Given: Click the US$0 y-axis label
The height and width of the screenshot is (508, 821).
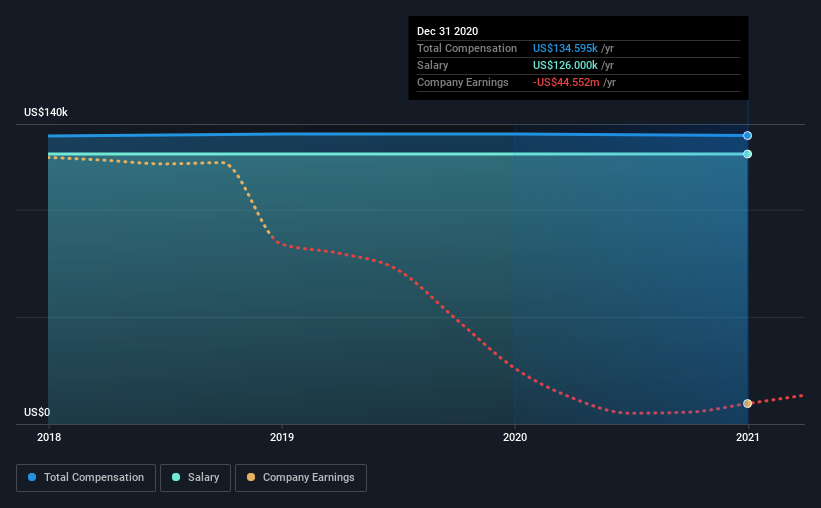Looking at the screenshot, I should click(37, 412).
